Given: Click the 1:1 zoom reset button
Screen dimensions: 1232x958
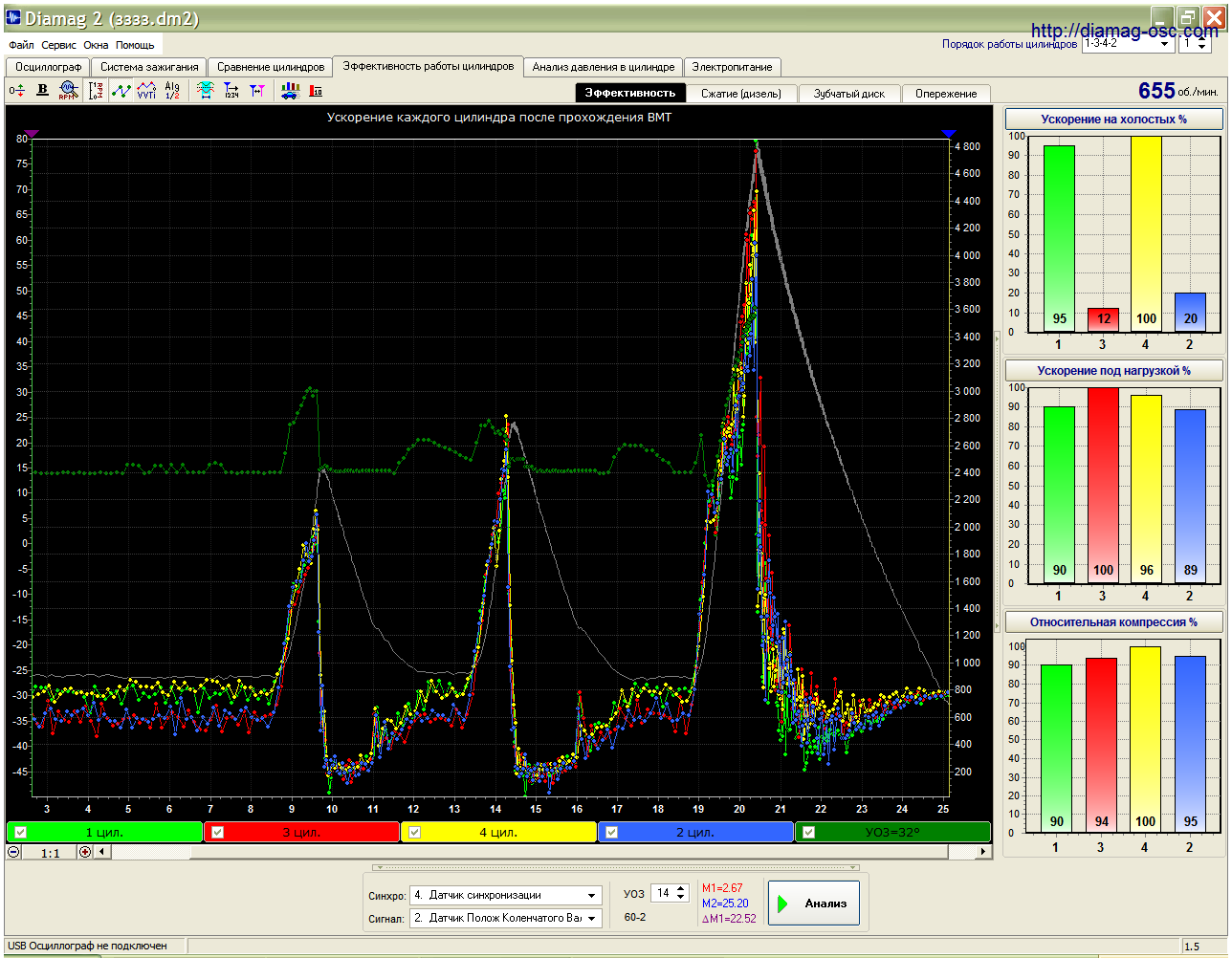Looking at the screenshot, I should pos(50,852).
